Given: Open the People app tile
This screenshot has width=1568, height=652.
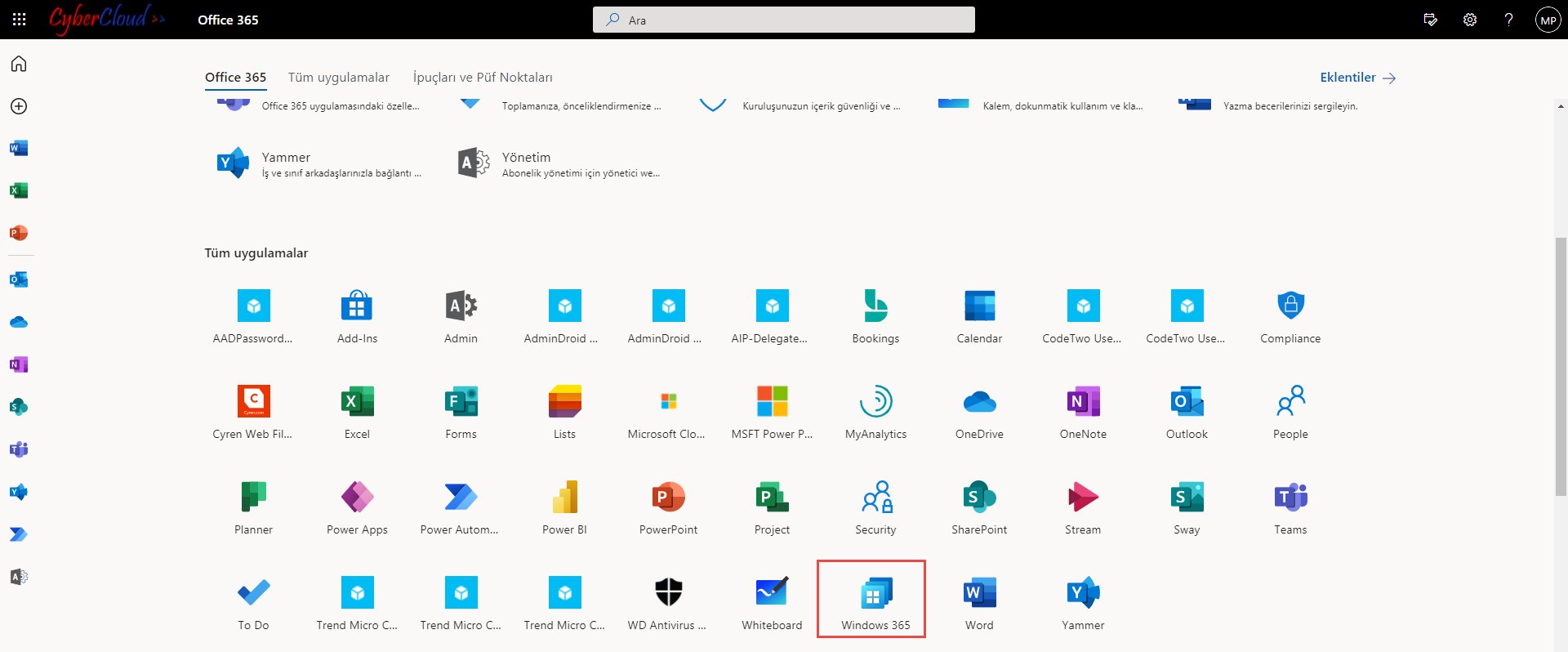Looking at the screenshot, I should pos(1290,413).
